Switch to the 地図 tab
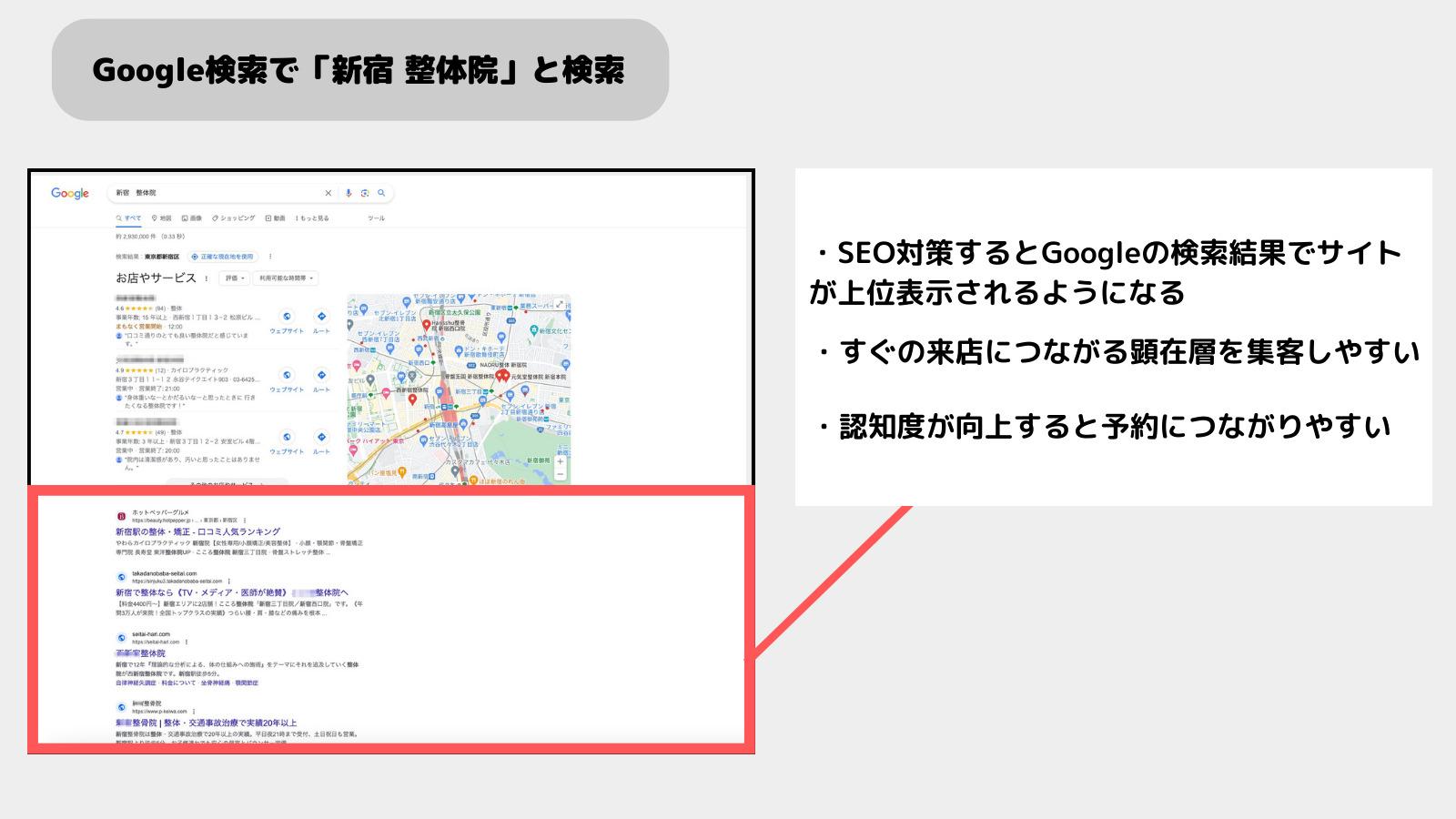 pyautogui.click(x=162, y=218)
